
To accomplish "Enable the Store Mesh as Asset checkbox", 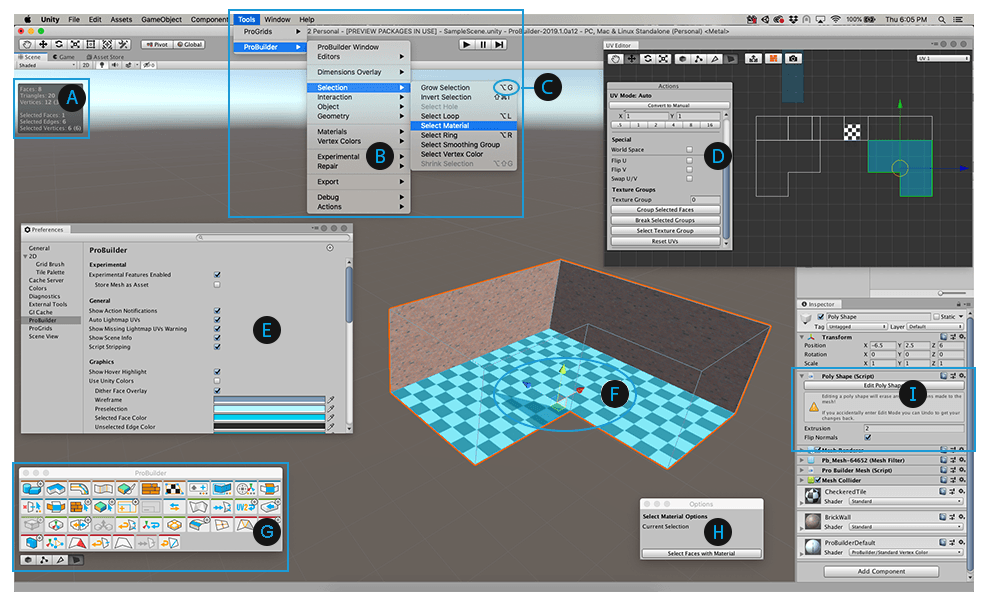I will [217, 284].
